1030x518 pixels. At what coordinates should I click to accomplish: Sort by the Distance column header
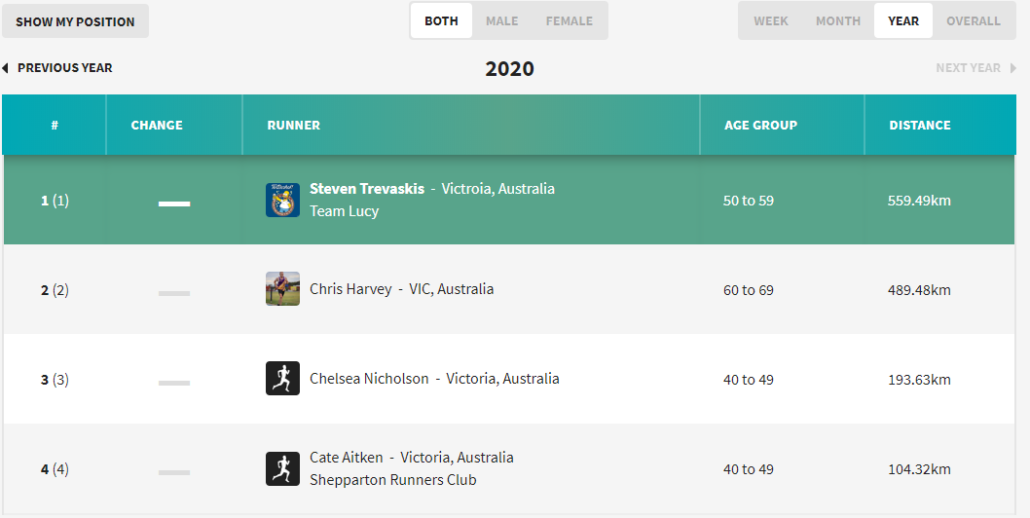pos(920,125)
